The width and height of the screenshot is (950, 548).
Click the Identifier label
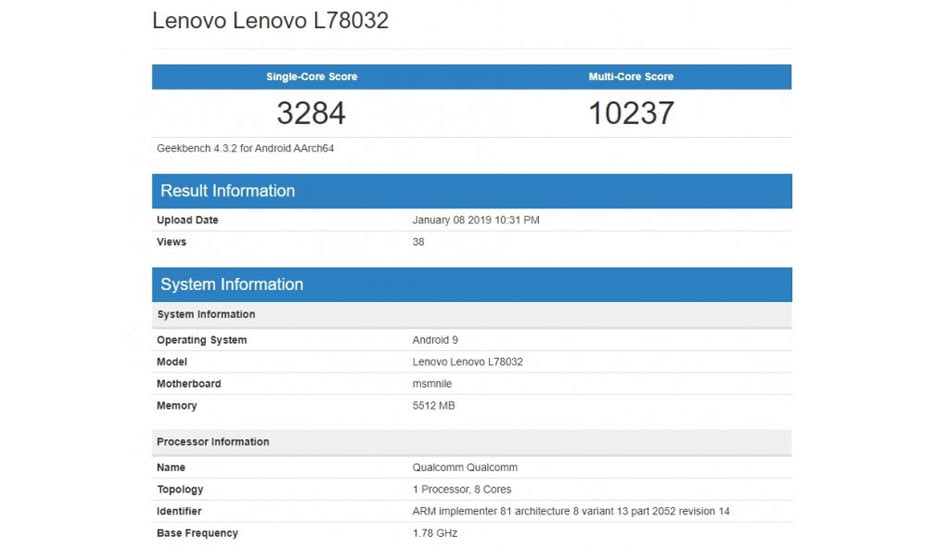click(179, 511)
